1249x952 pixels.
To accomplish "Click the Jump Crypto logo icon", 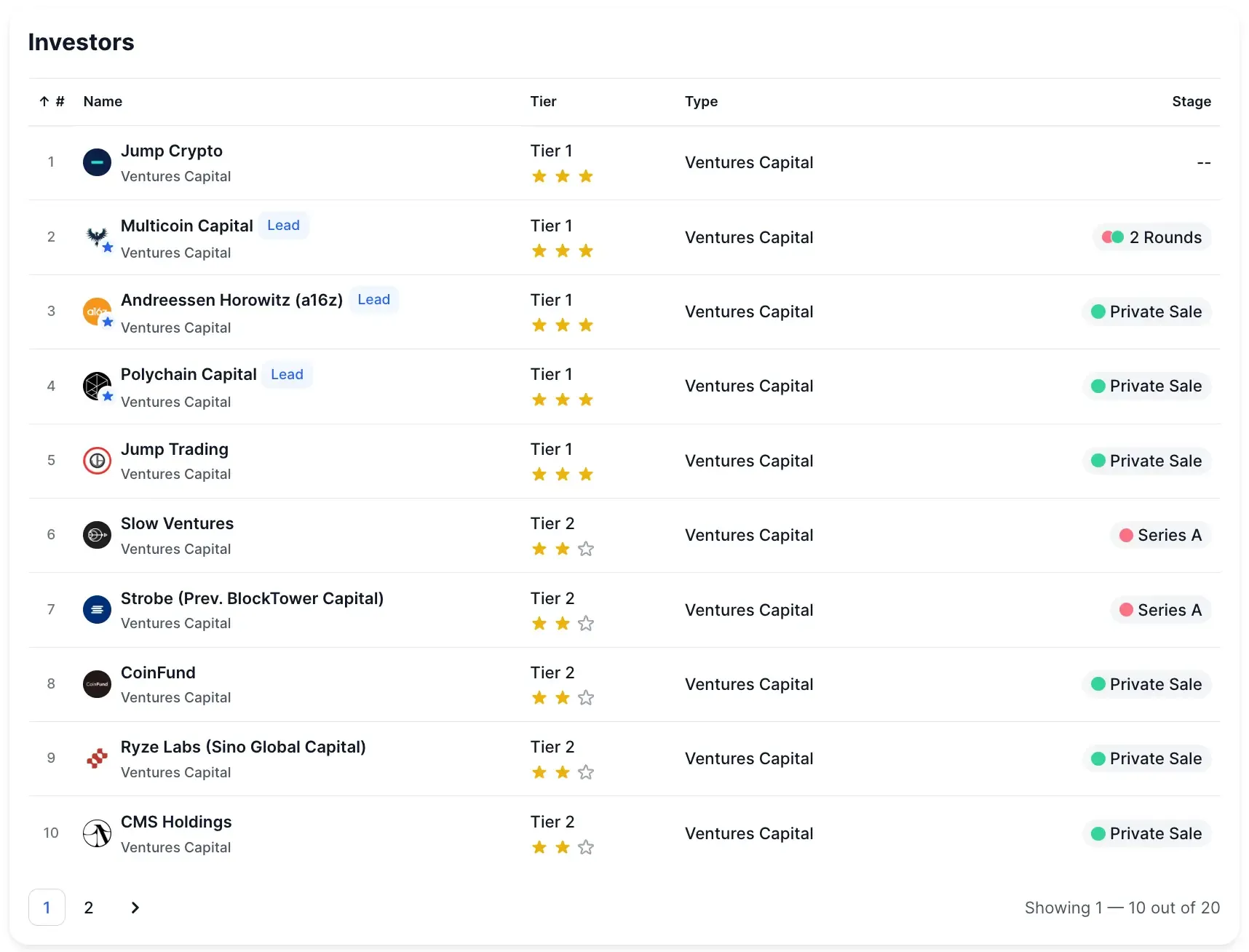I will pos(97,162).
